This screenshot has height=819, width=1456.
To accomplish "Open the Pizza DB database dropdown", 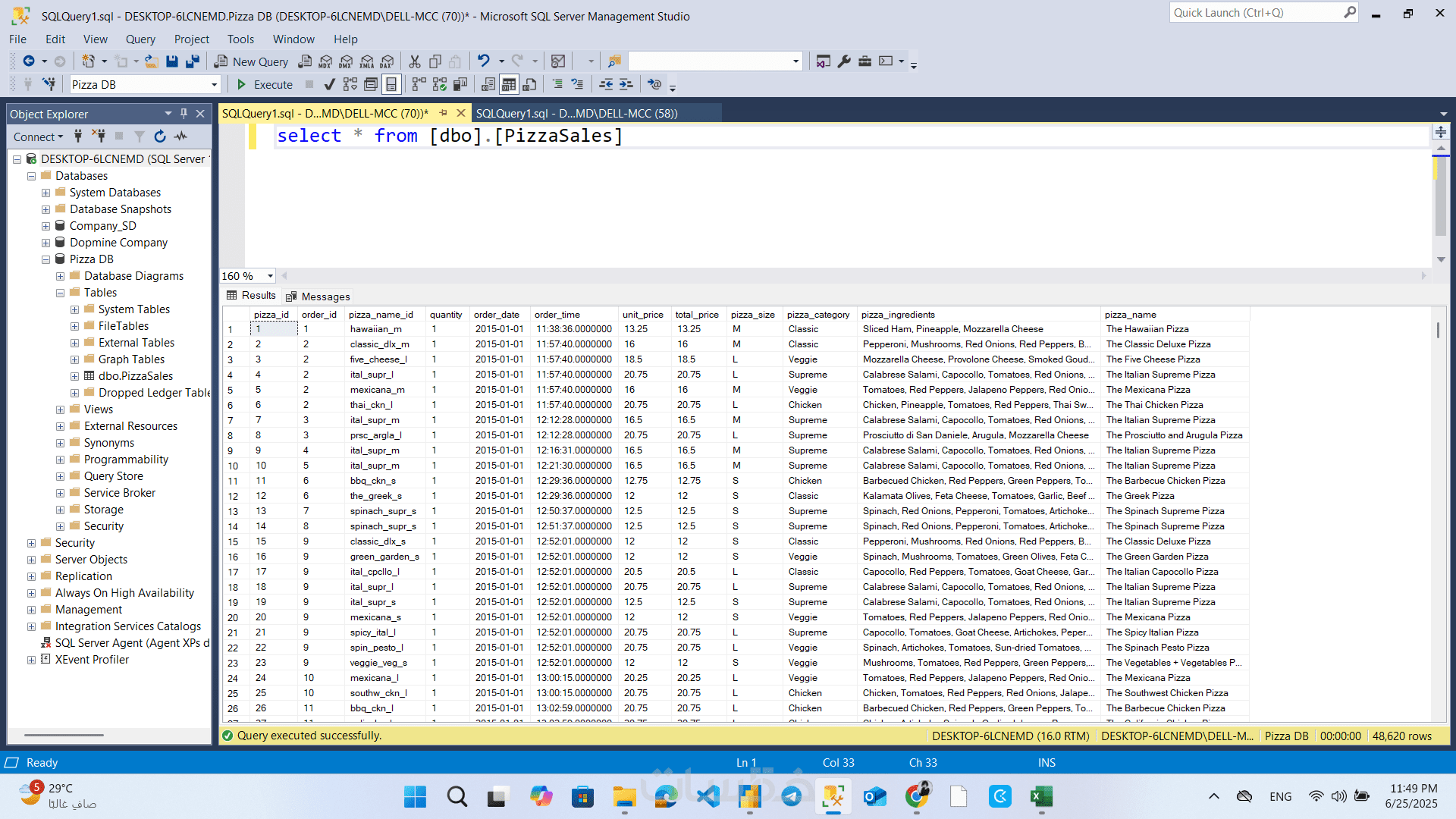I will (214, 85).
